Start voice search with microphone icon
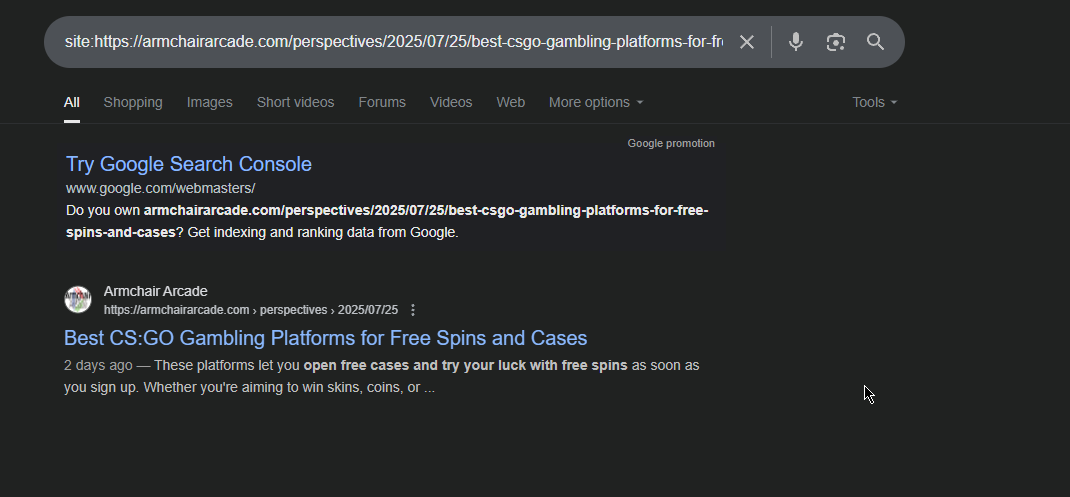Viewport: 1070px width, 497px height. 795,42
